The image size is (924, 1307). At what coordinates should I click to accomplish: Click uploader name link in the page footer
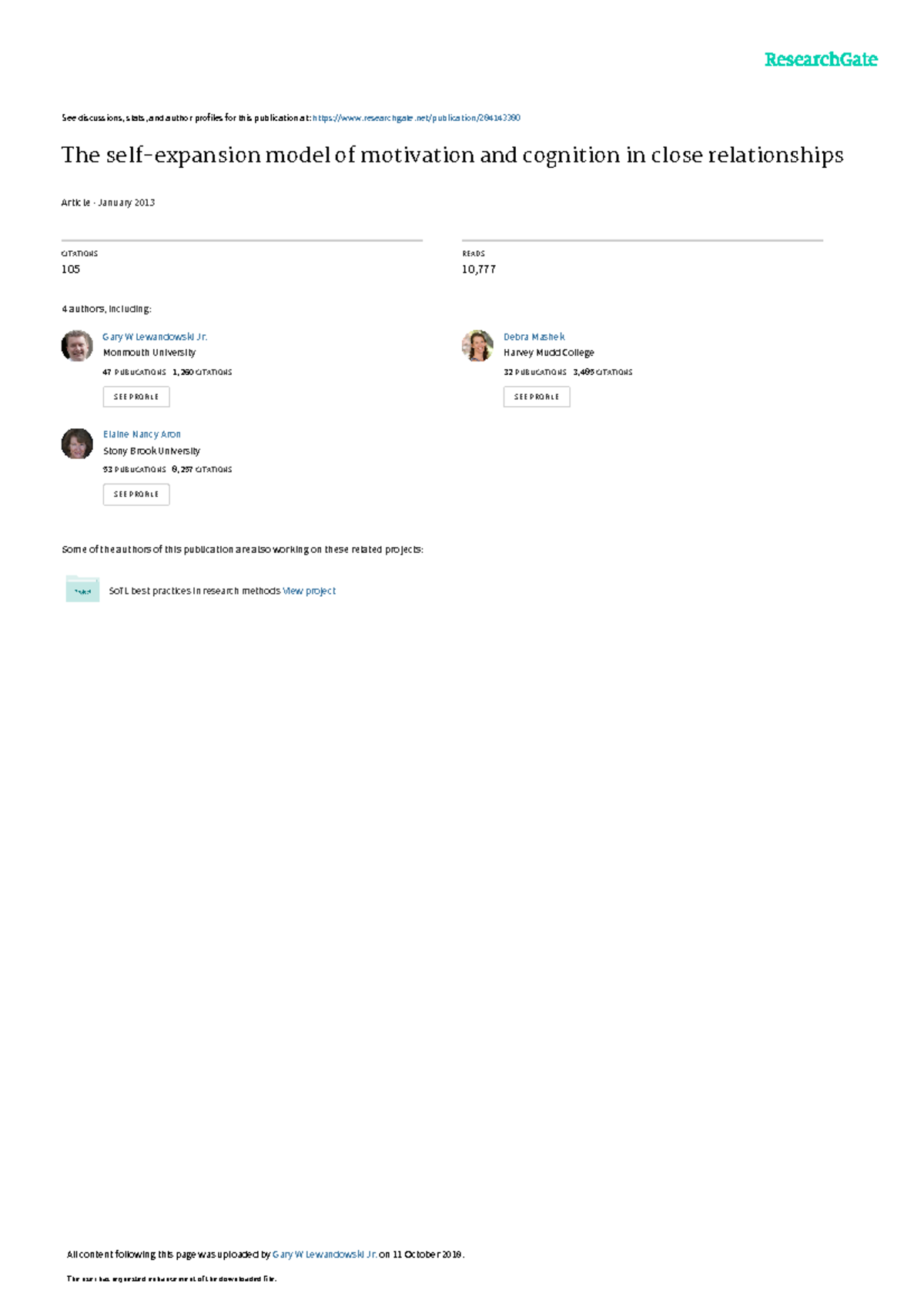click(x=324, y=1254)
